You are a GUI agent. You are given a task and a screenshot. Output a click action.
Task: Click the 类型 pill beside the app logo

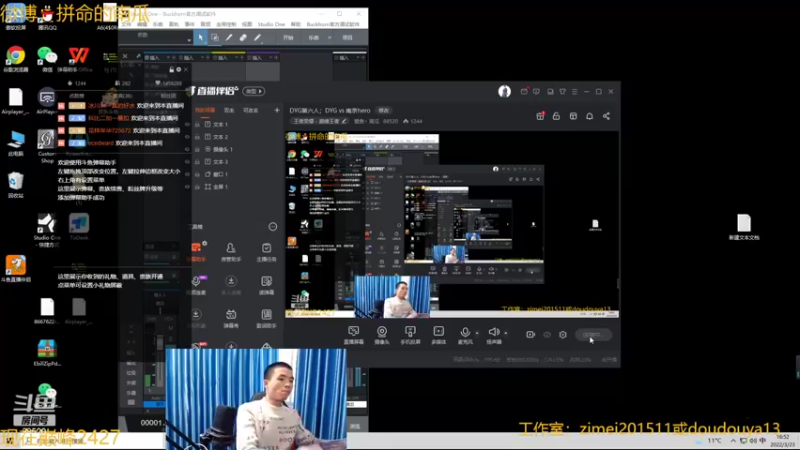tap(254, 91)
